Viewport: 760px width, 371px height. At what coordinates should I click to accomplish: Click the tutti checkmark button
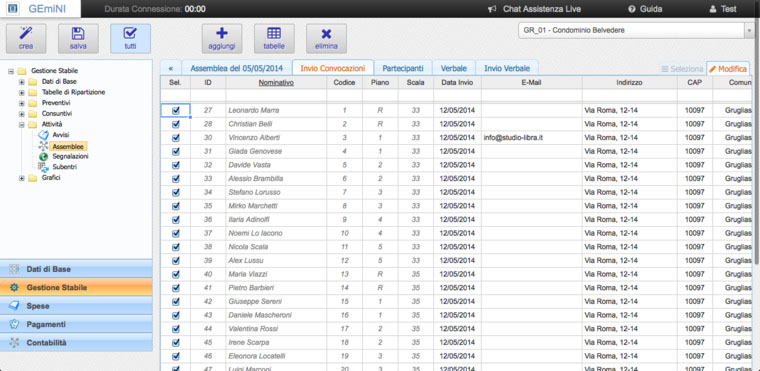130,39
